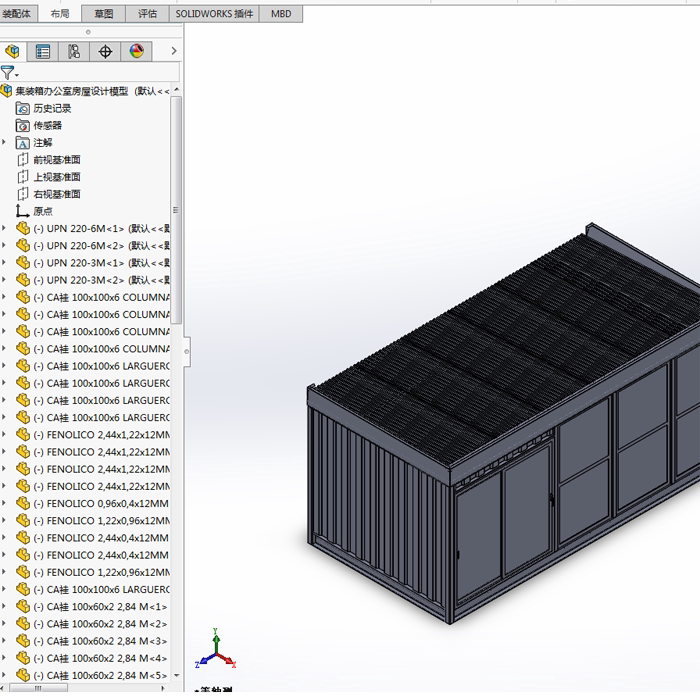Select the 历史记录 history folder icon
Screen dimensions: 700x700
click(x=23, y=108)
